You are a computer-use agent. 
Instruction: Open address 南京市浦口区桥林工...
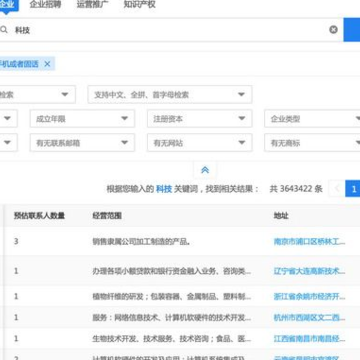(310, 241)
